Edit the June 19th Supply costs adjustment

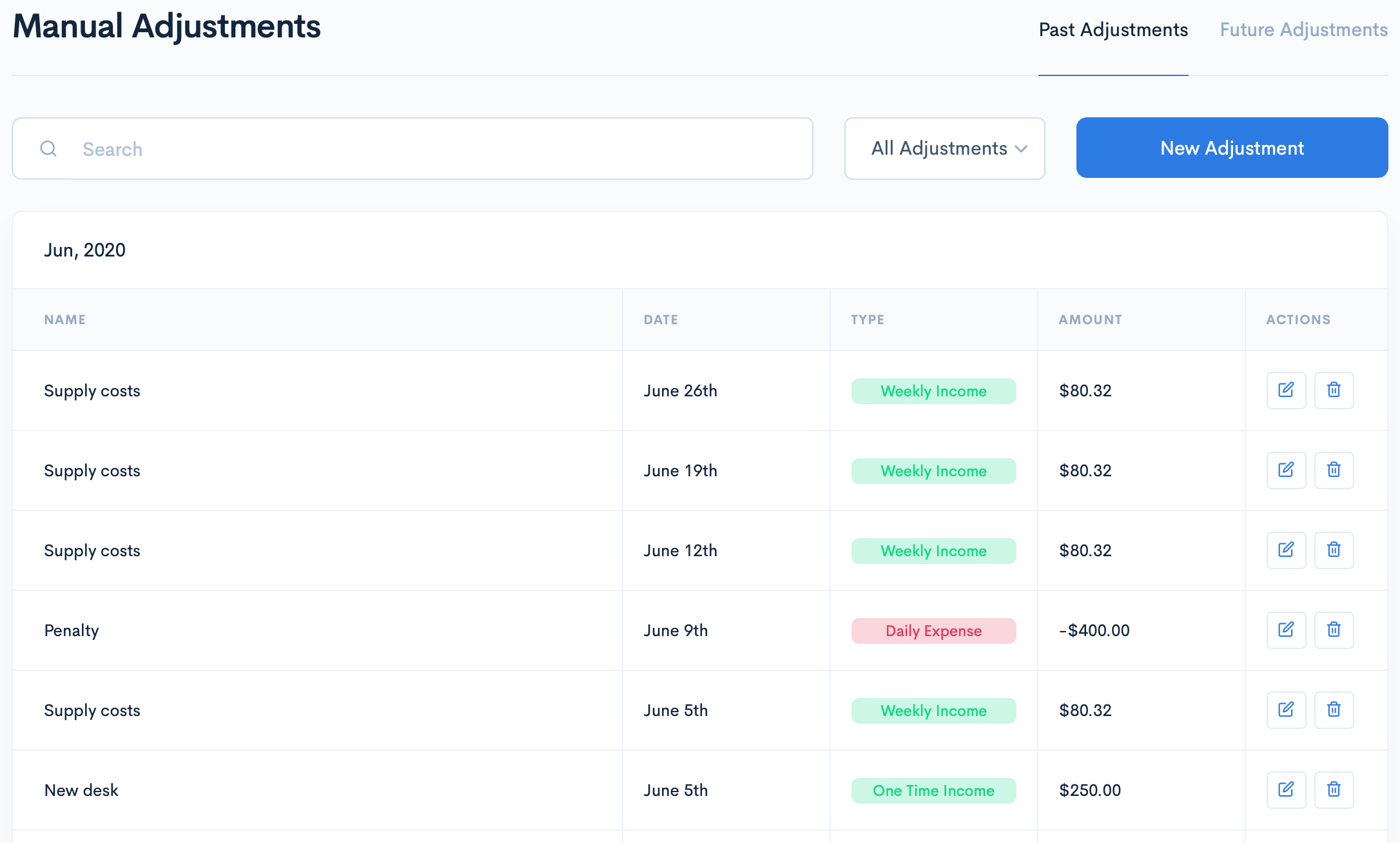click(x=1286, y=470)
